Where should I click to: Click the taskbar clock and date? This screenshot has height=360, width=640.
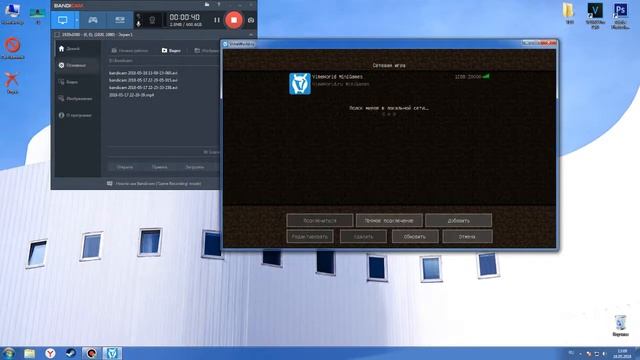click(622, 353)
